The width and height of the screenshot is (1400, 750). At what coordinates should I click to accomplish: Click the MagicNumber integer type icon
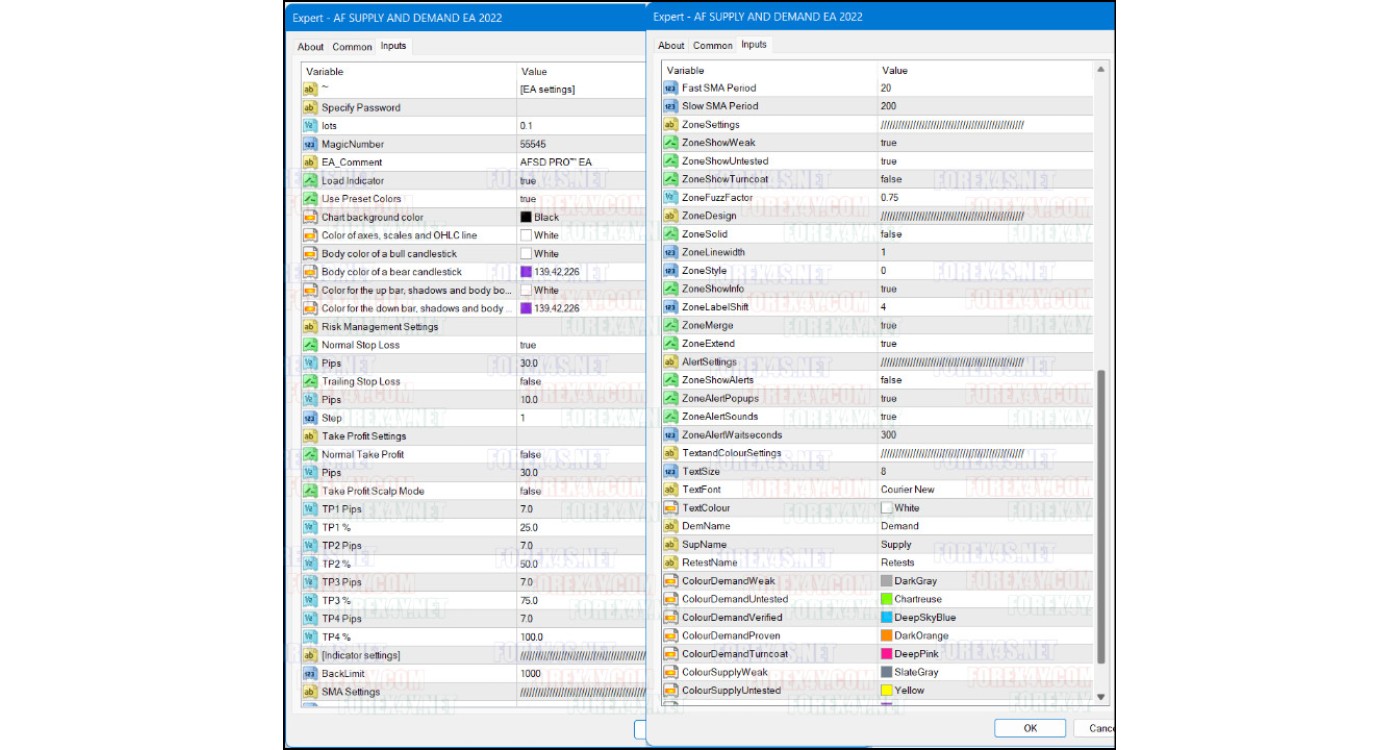310,144
